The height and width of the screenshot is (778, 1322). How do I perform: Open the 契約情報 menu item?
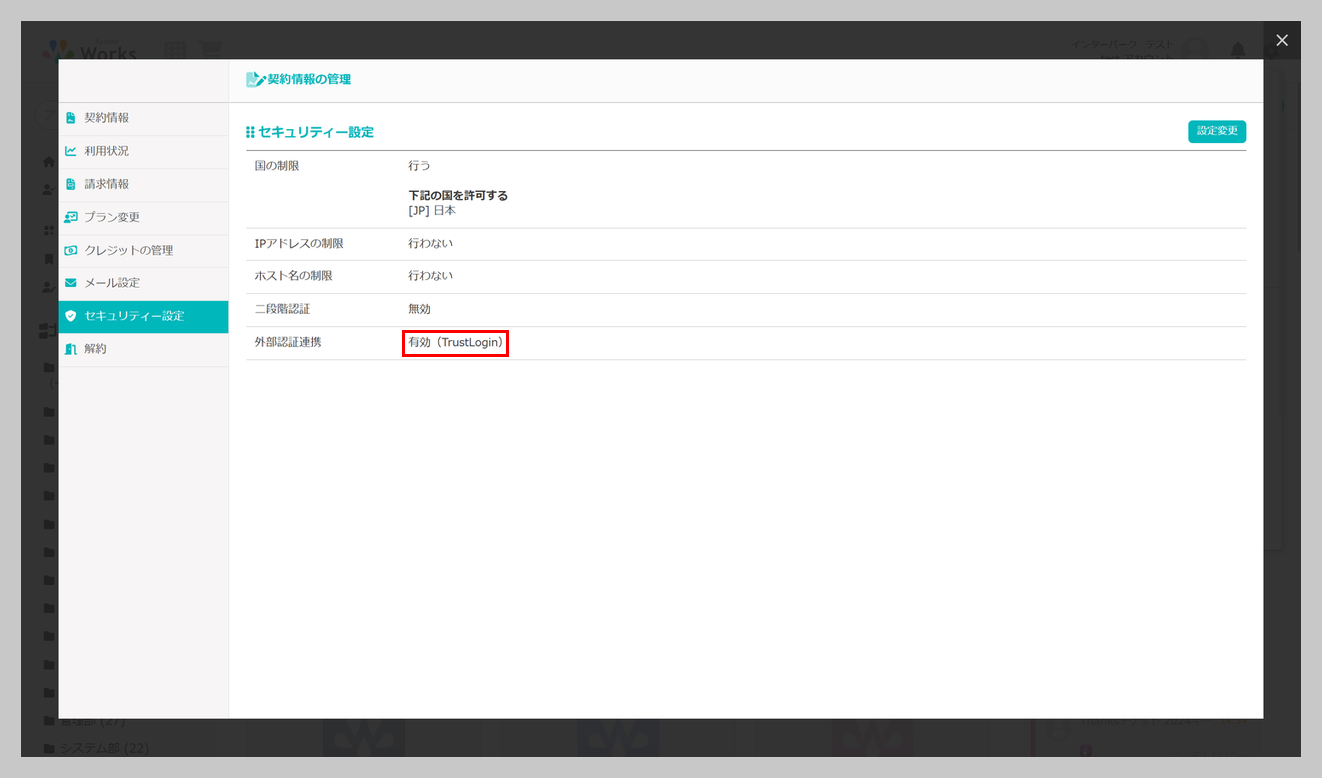click(143, 118)
